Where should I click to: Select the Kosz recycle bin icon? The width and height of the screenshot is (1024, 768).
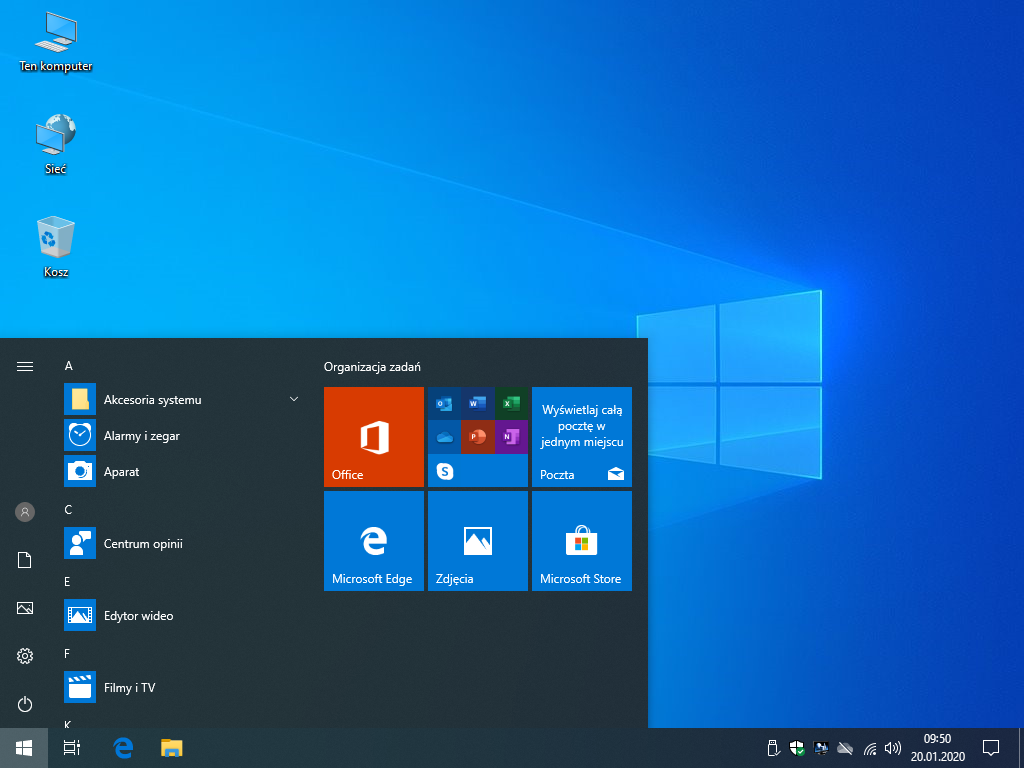56,247
